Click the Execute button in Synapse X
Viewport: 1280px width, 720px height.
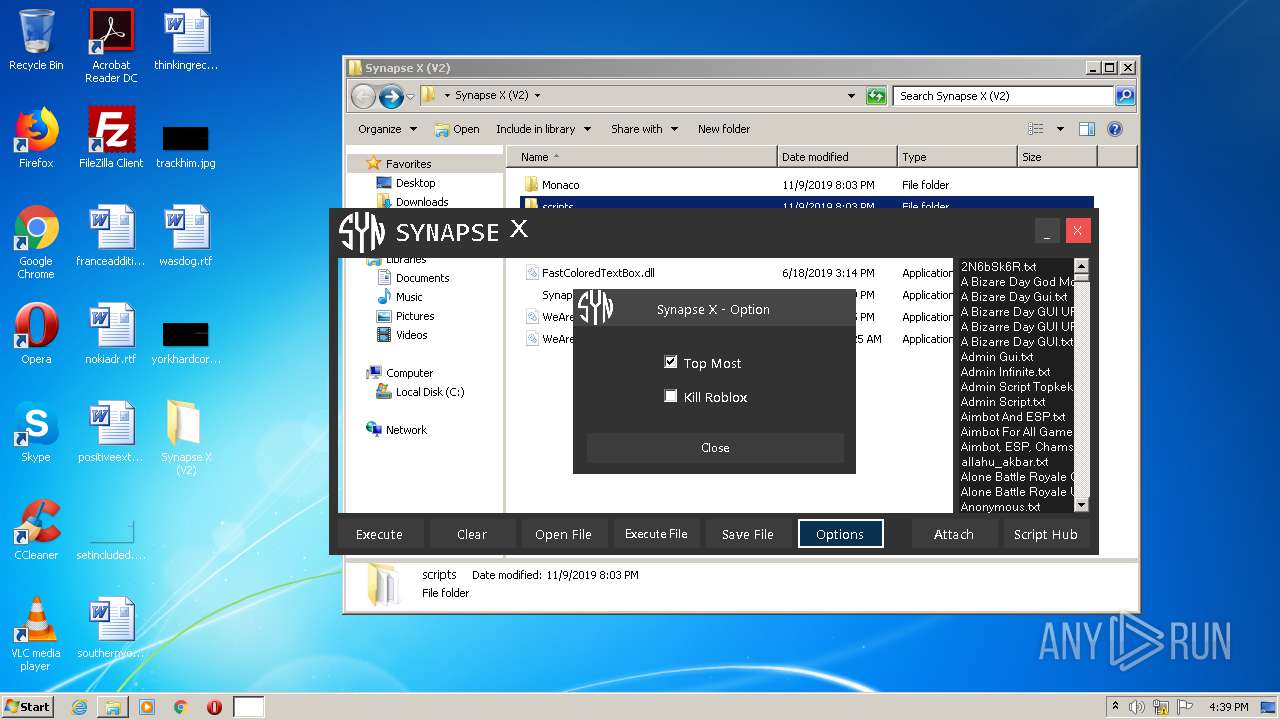click(x=379, y=534)
